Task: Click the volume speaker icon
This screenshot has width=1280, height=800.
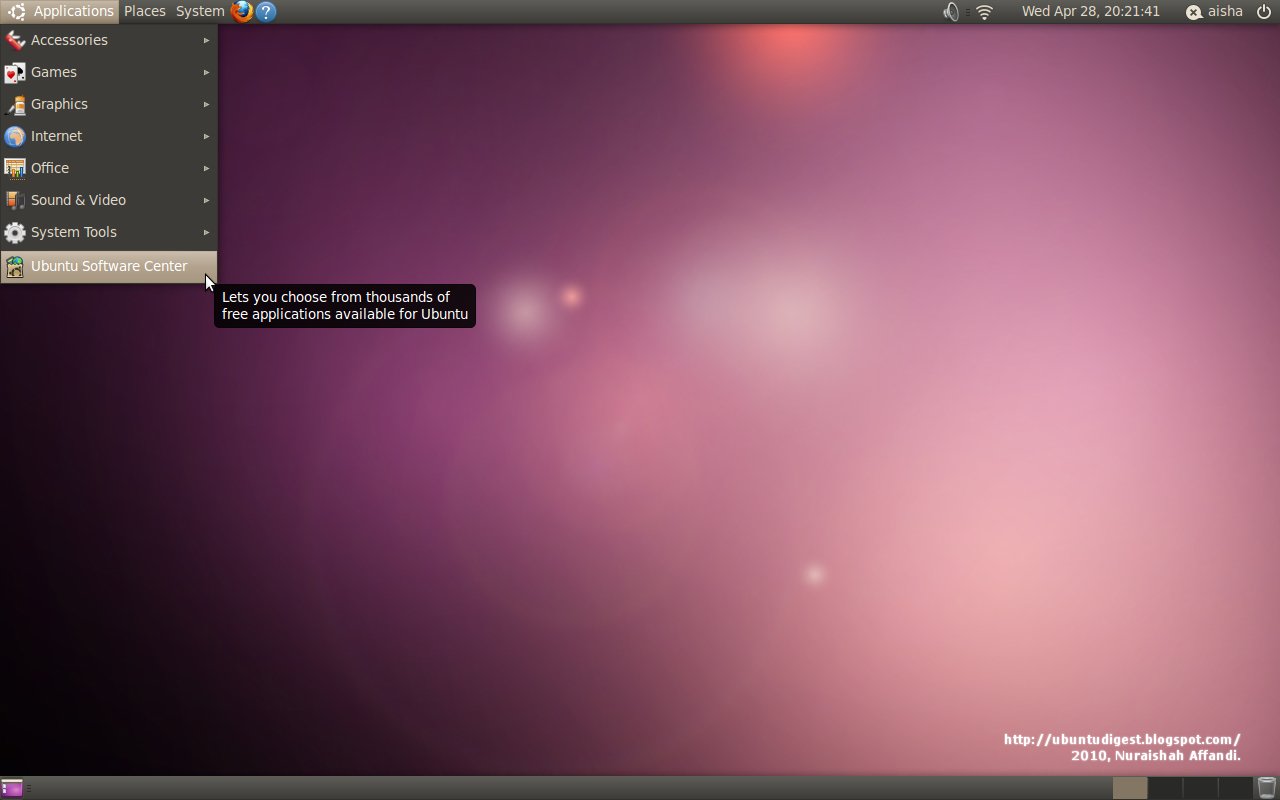Action: pyautogui.click(x=950, y=12)
